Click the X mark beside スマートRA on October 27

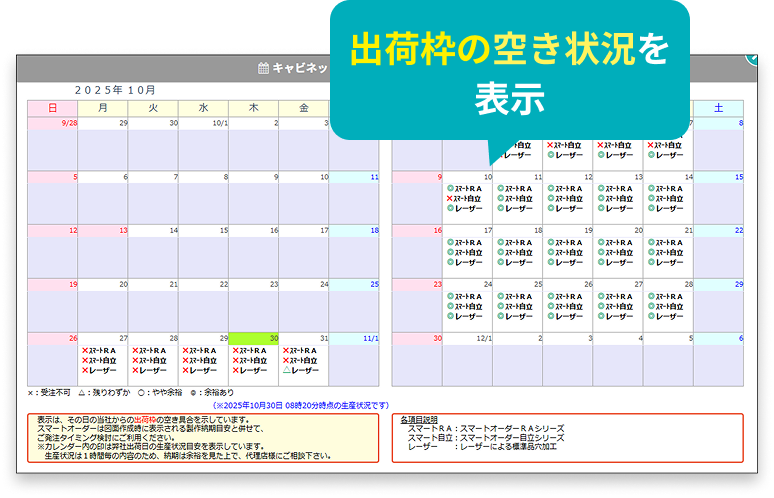[x=85, y=350]
